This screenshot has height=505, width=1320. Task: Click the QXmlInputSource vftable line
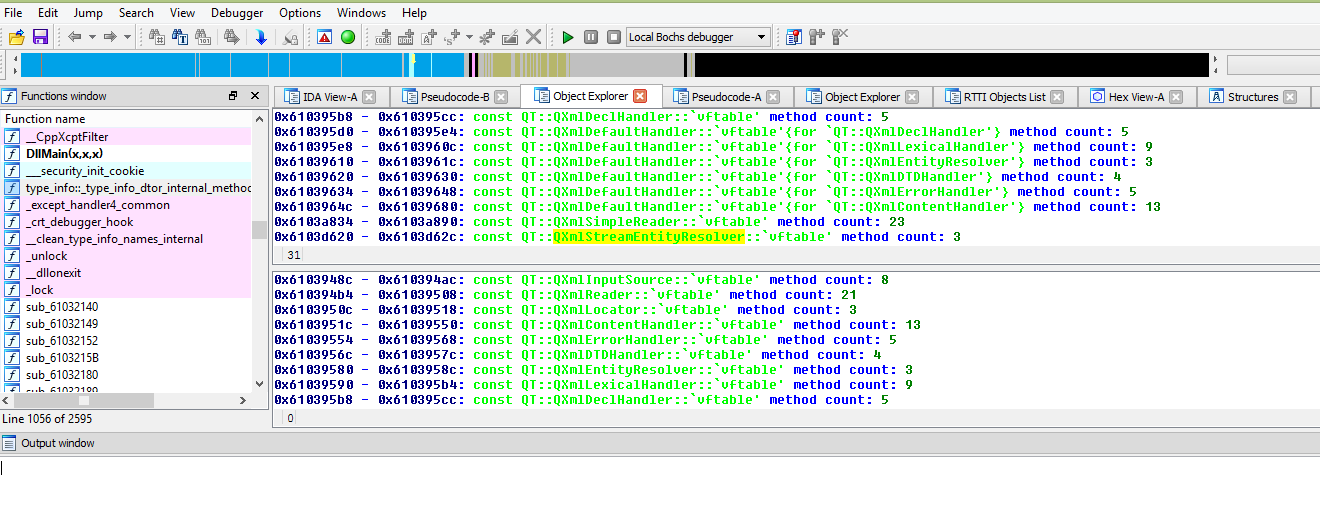tap(581, 280)
